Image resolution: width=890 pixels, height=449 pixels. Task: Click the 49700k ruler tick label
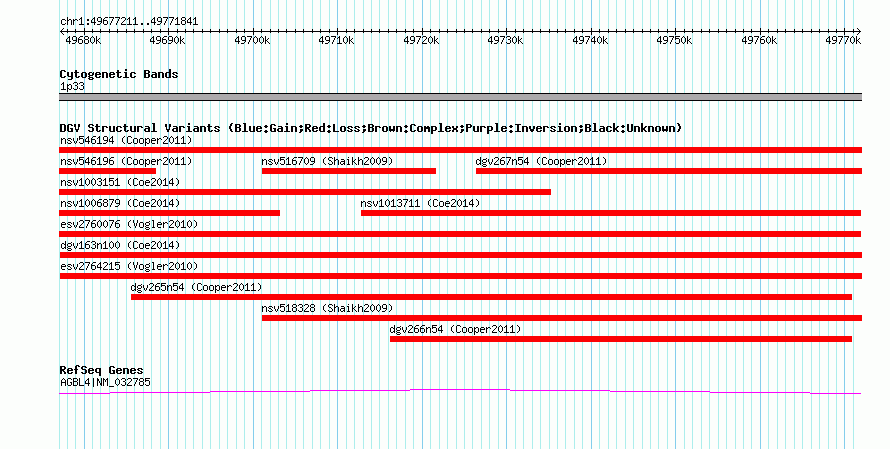tap(252, 40)
